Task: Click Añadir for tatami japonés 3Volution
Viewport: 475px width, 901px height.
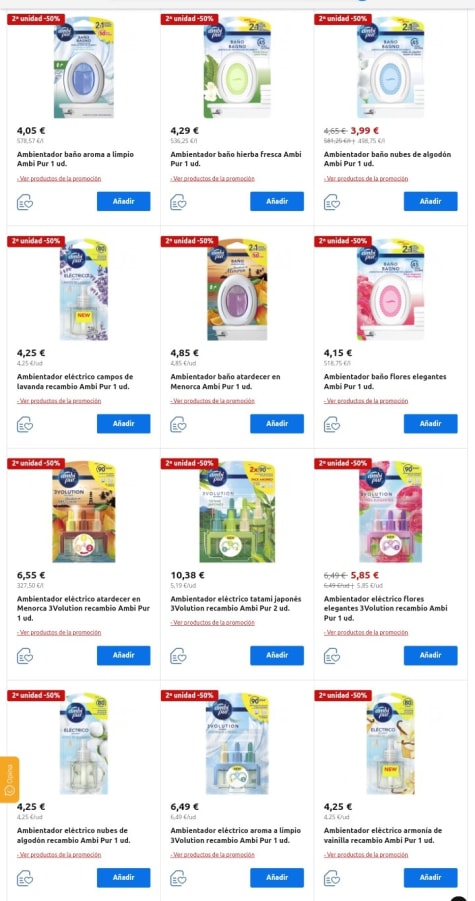Action: pos(277,655)
